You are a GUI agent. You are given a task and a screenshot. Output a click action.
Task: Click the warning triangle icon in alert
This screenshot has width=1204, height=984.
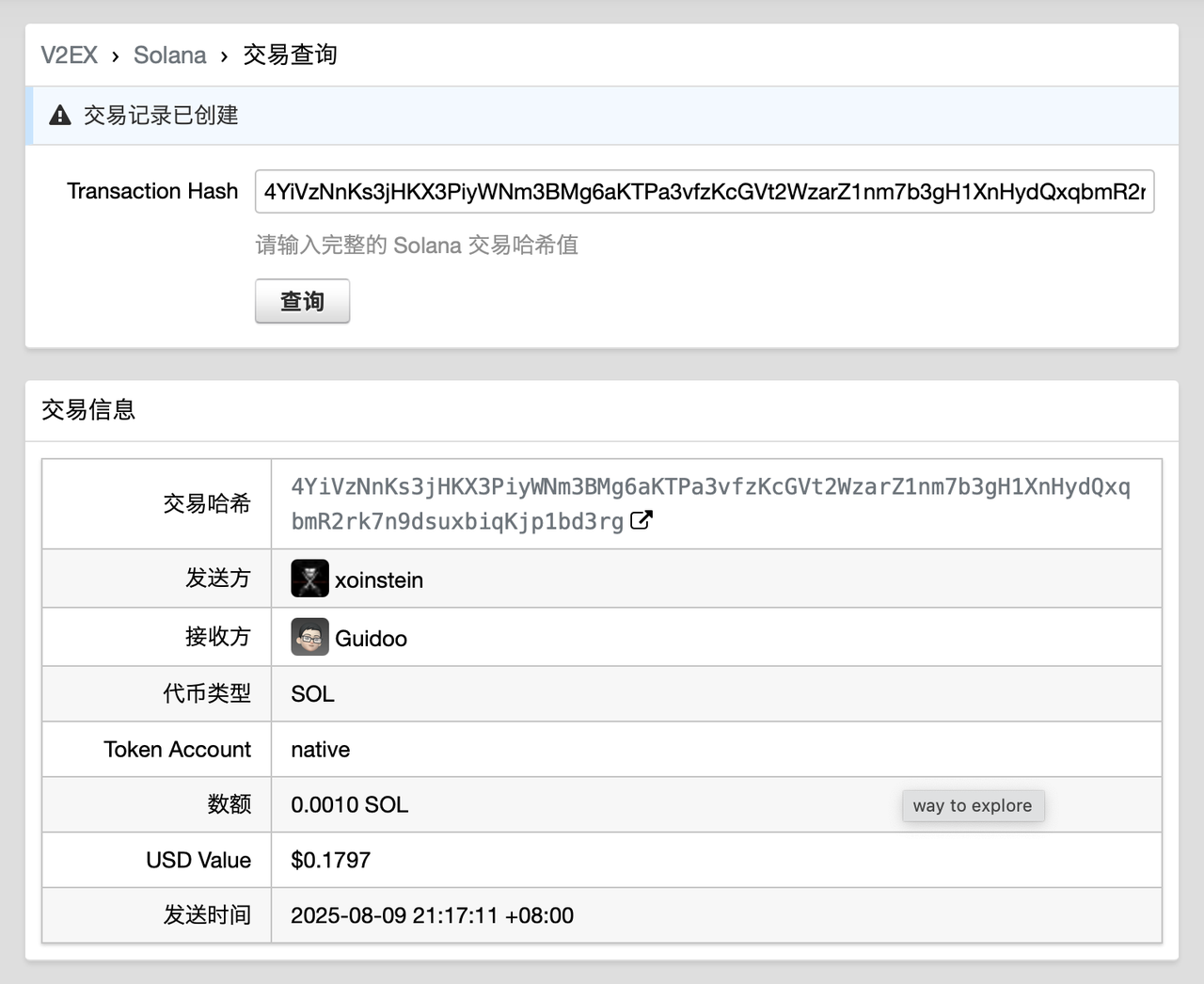pyautogui.click(x=60, y=116)
